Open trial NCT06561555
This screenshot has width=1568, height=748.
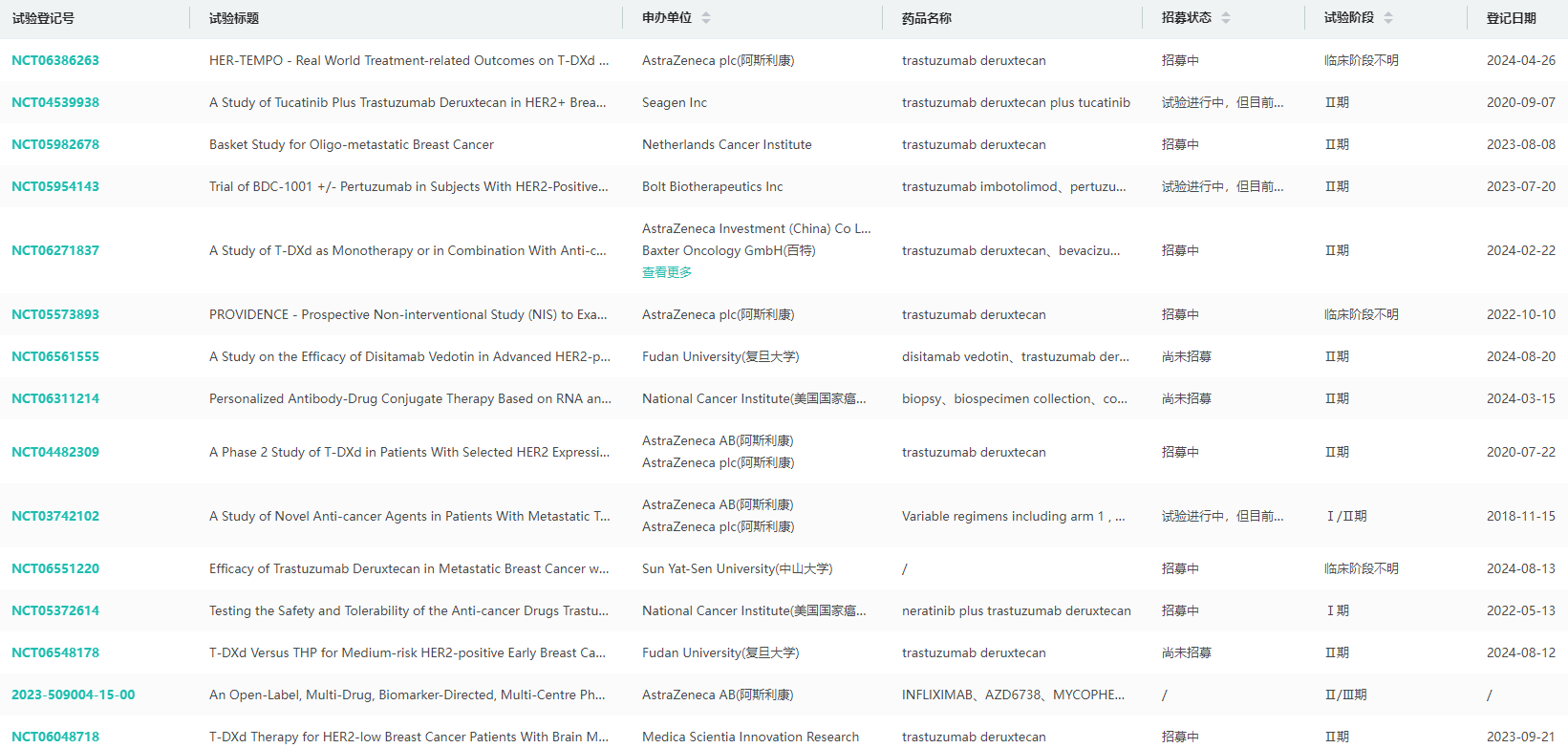(x=55, y=356)
